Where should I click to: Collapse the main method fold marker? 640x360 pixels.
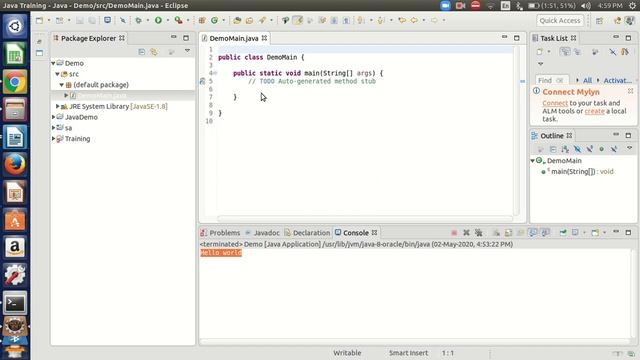pyautogui.click(x=215, y=73)
